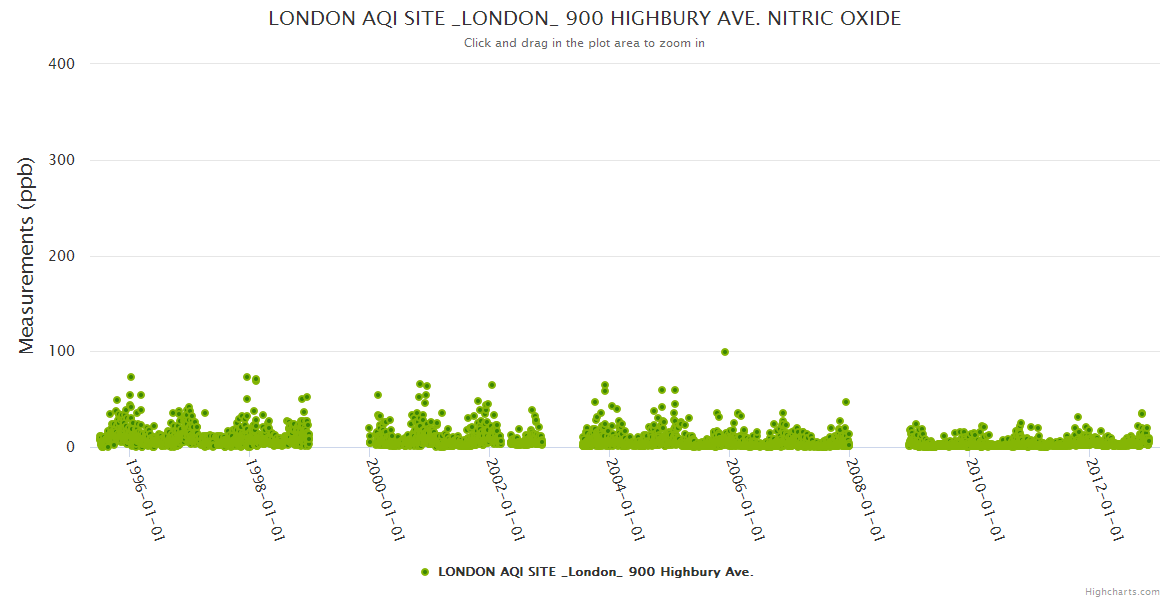This screenshot has width=1170, height=600.
Task: Select the 2000-01-01 x-axis date label
Action: pyautogui.click(x=386, y=499)
